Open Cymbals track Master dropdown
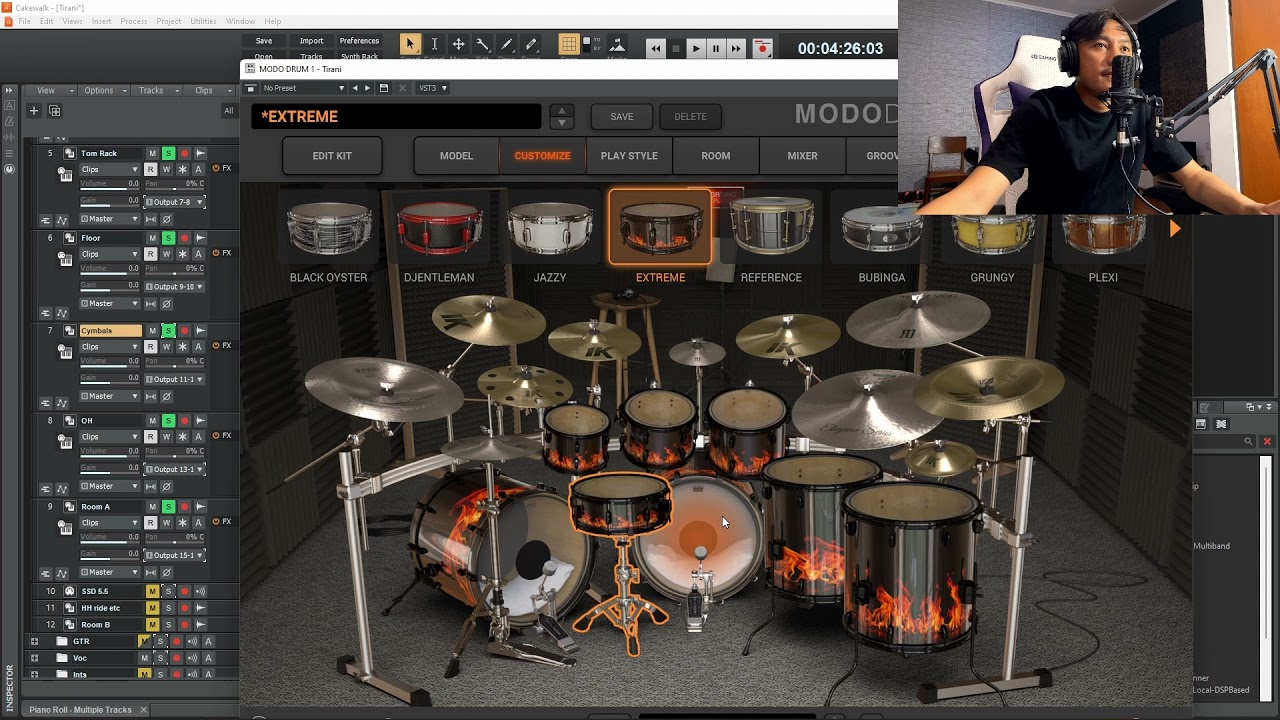1280x720 pixels. click(x=108, y=396)
